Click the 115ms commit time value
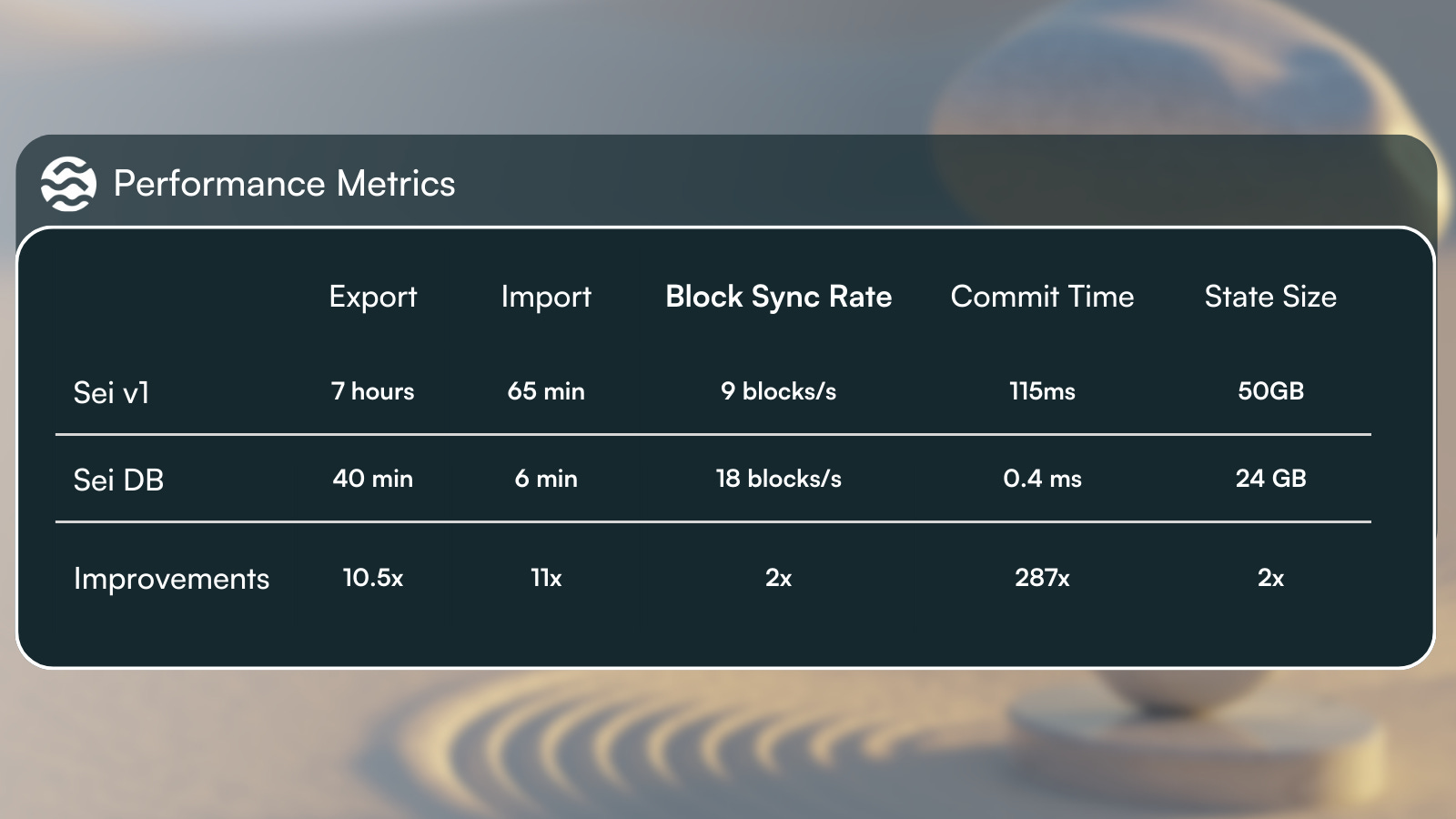1456x819 pixels. (1042, 391)
